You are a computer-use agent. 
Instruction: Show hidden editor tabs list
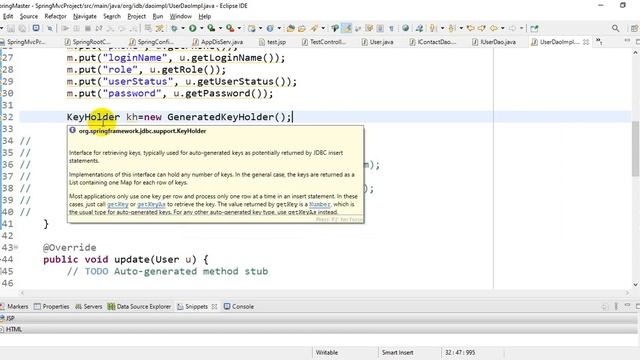point(599,42)
